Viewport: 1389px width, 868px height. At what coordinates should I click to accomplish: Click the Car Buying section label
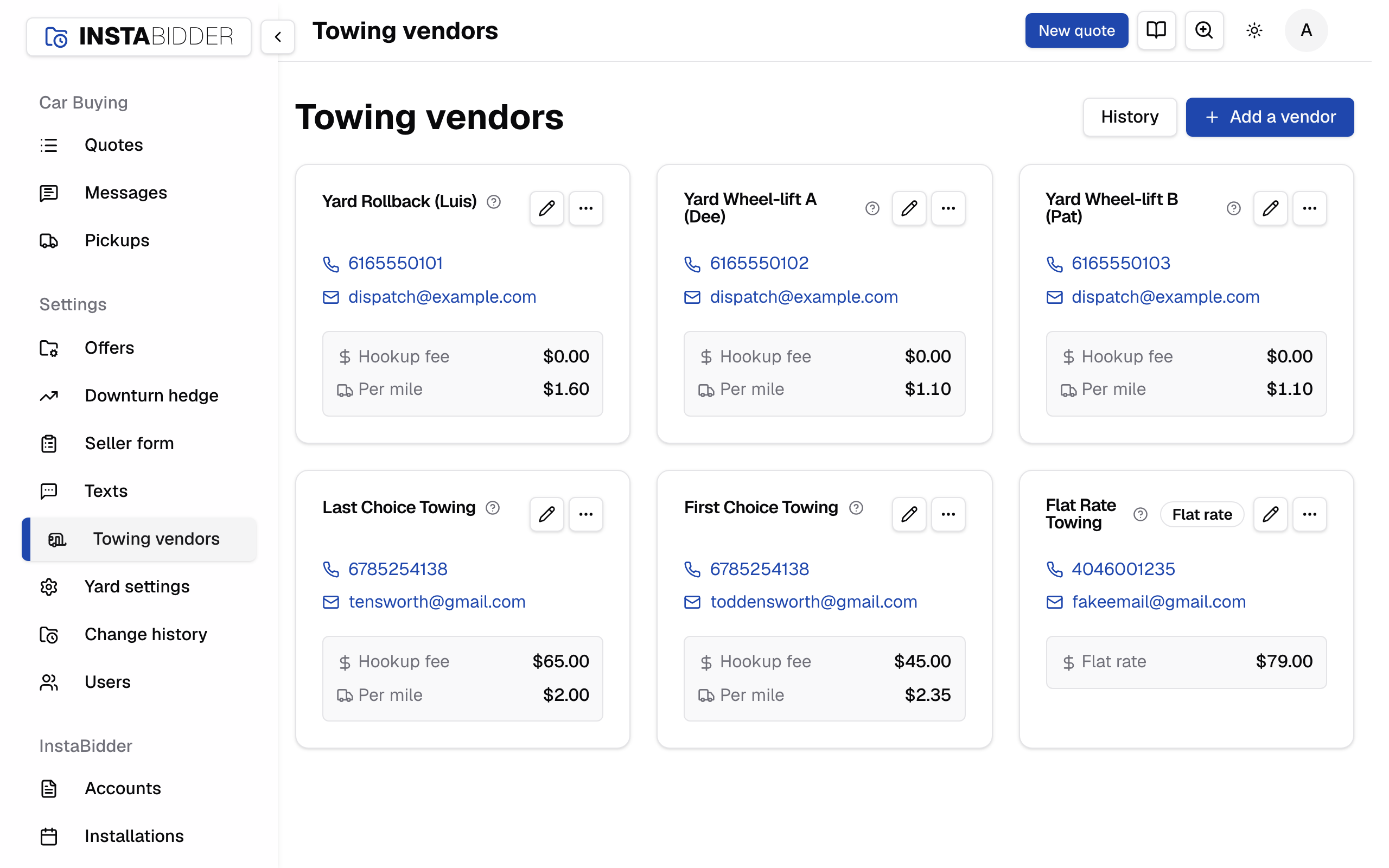[83, 102]
